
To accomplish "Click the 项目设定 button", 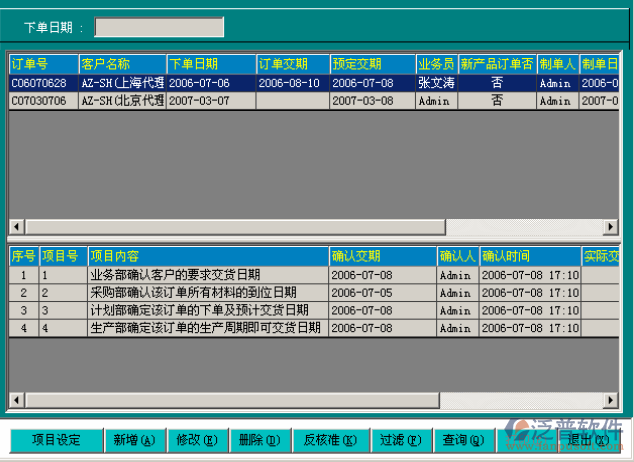I will (x=56, y=440).
